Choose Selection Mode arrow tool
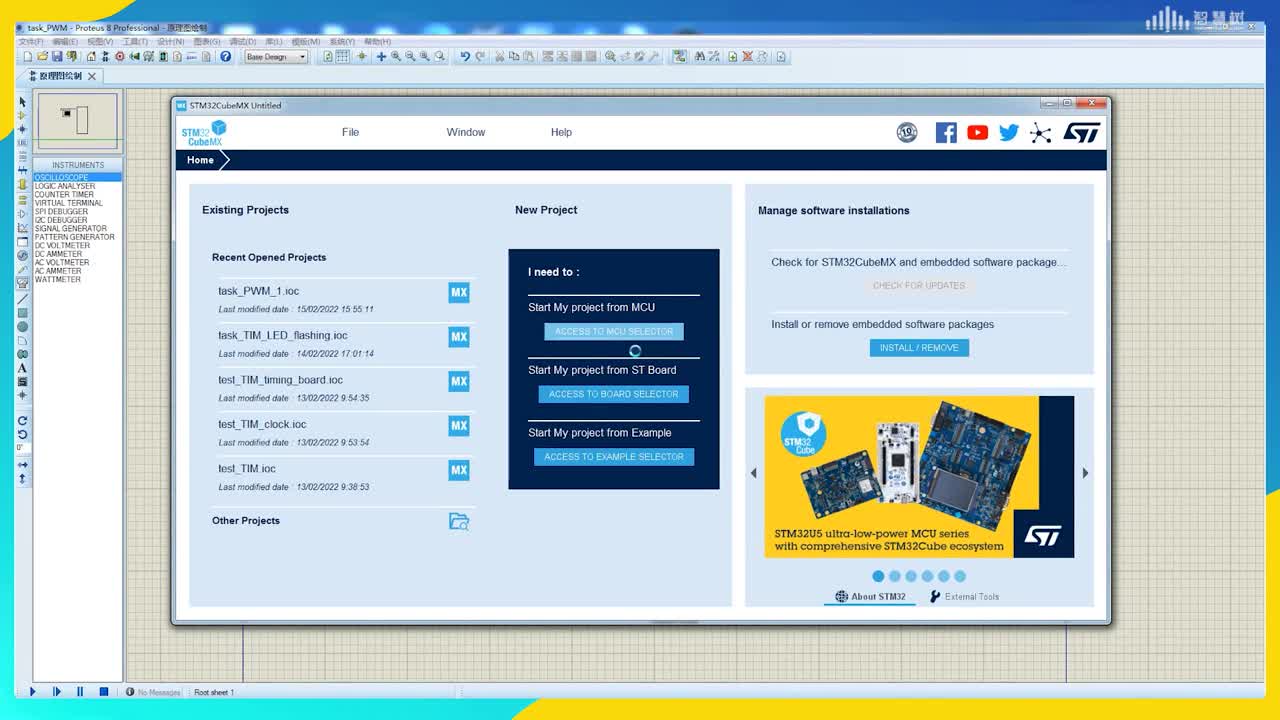The image size is (1280, 720). 22,102
